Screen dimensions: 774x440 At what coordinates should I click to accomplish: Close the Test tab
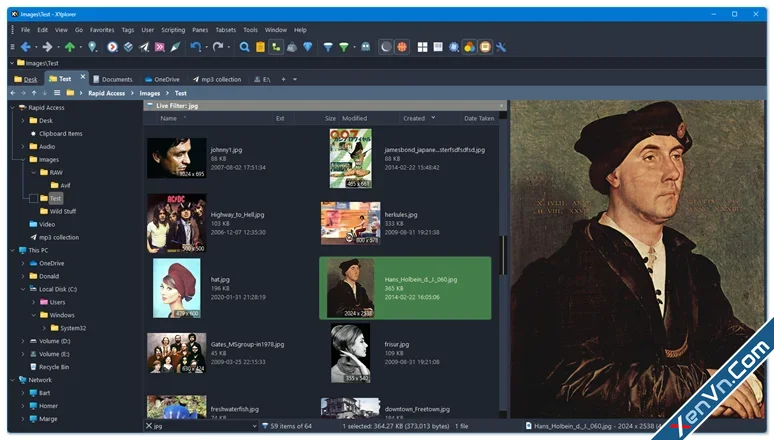tap(82, 77)
